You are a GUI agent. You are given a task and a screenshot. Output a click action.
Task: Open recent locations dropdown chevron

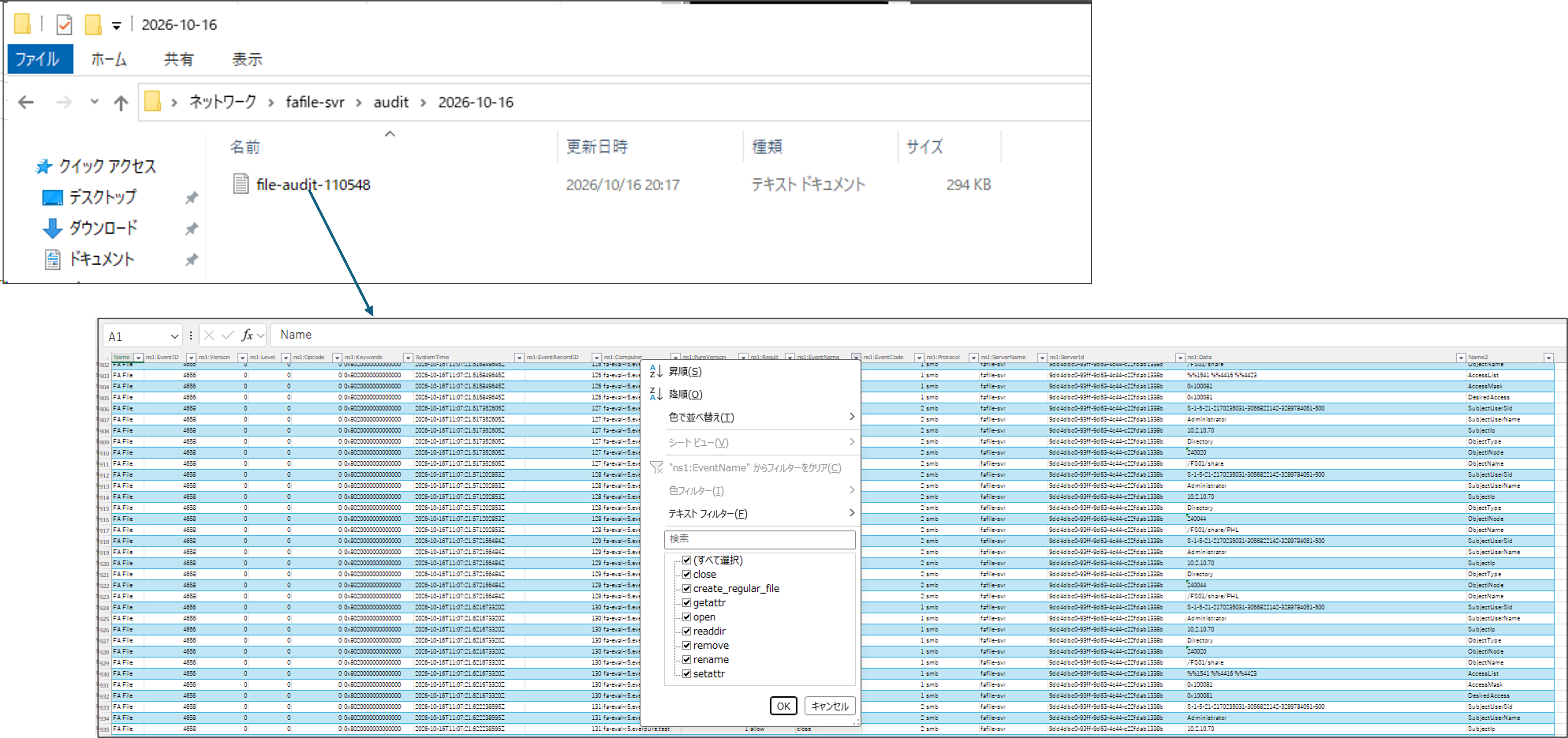95,102
